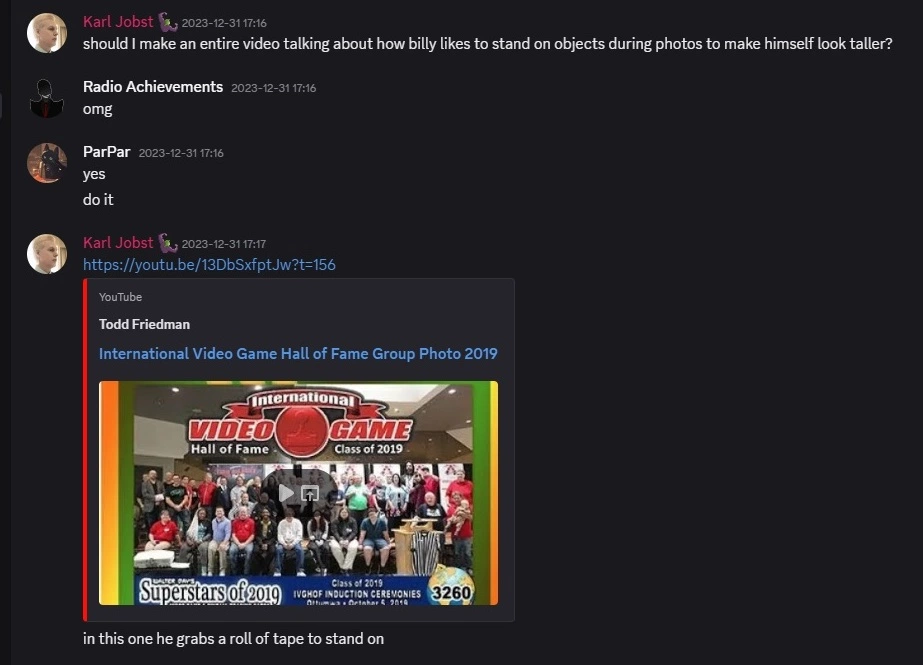Click Radio Achievements' profile avatar
923x665 pixels.
47,98
